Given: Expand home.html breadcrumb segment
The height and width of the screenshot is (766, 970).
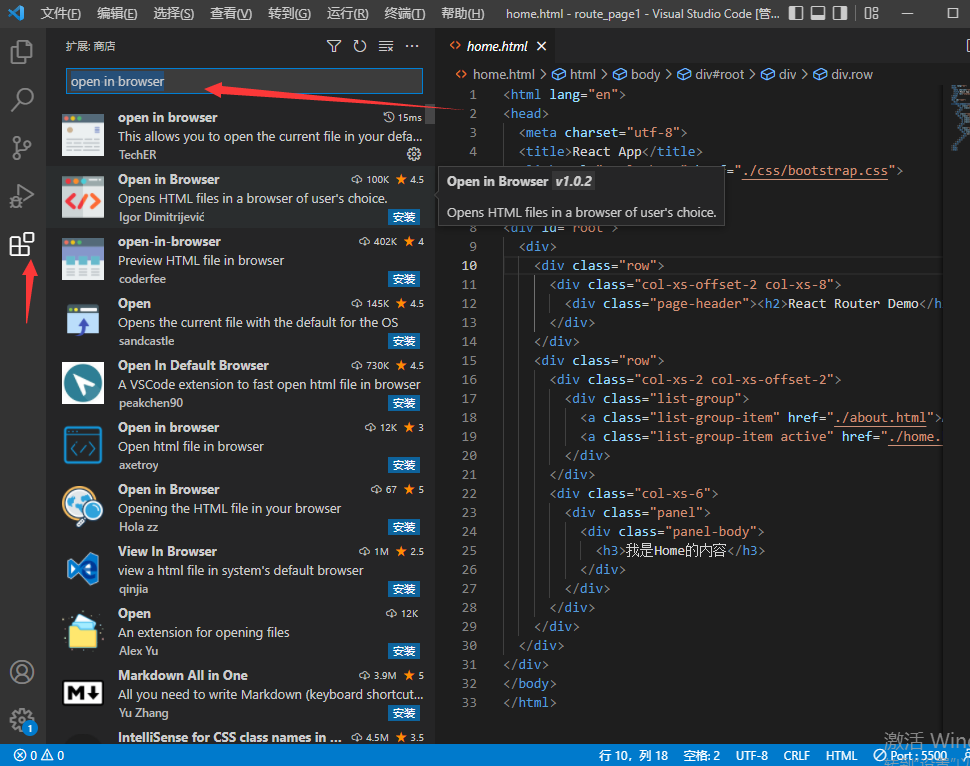Looking at the screenshot, I should click(x=504, y=74).
